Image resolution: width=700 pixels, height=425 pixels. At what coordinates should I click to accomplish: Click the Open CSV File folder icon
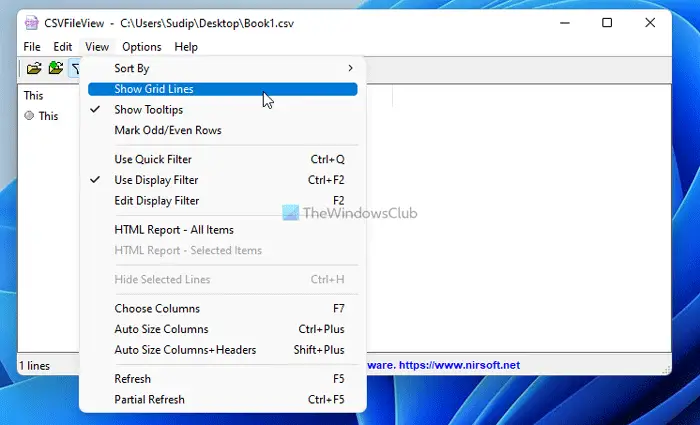(34, 68)
